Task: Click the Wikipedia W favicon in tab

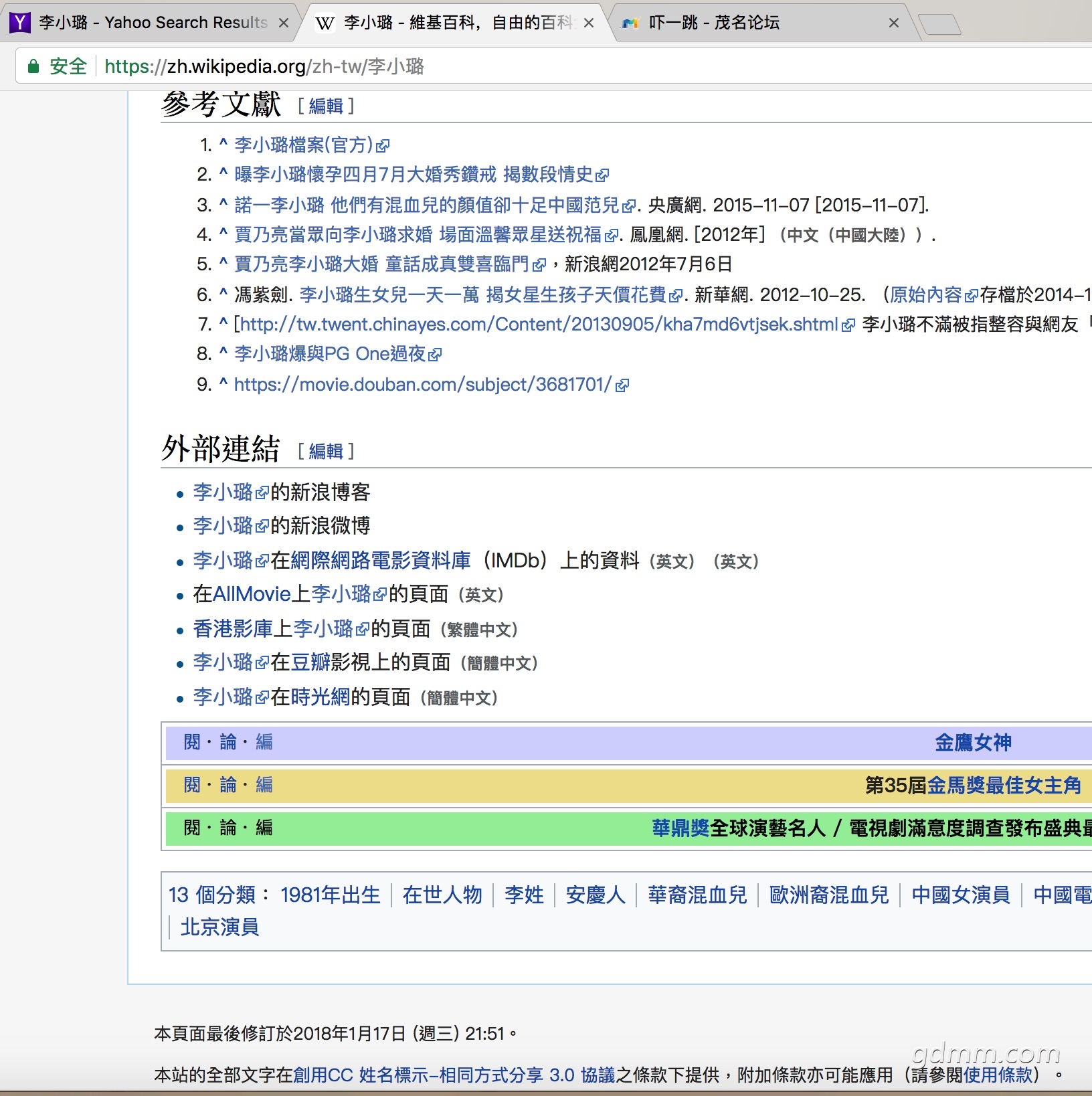Action: click(x=325, y=23)
